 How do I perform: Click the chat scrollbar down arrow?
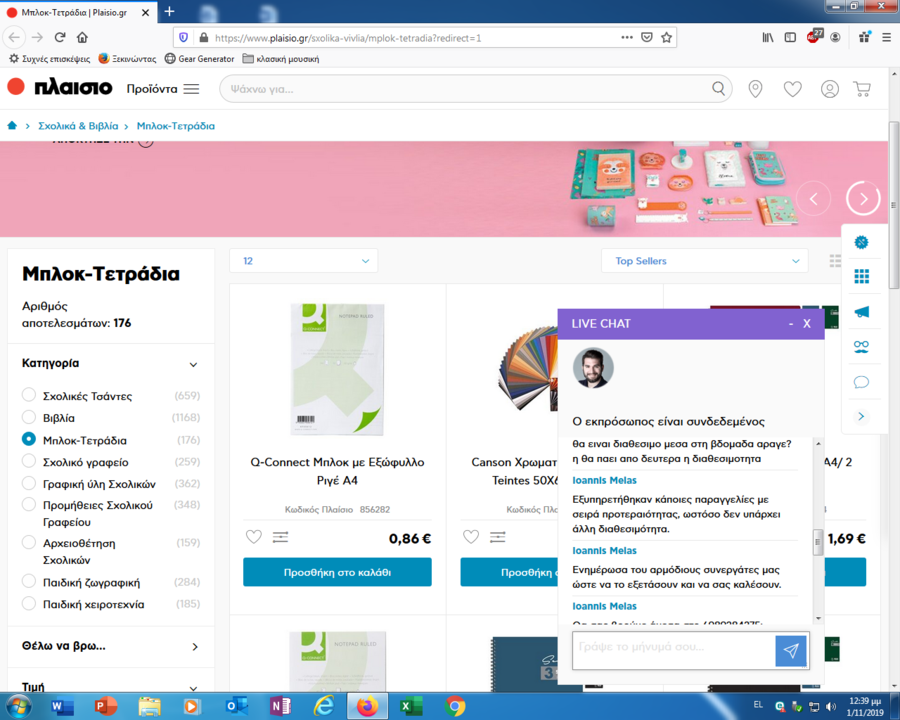(818, 618)
